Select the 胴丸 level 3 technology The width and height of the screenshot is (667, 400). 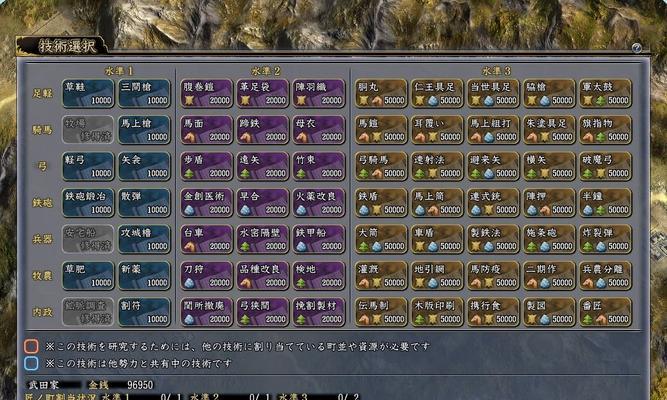pyautogui.click(x=381, y=93)
